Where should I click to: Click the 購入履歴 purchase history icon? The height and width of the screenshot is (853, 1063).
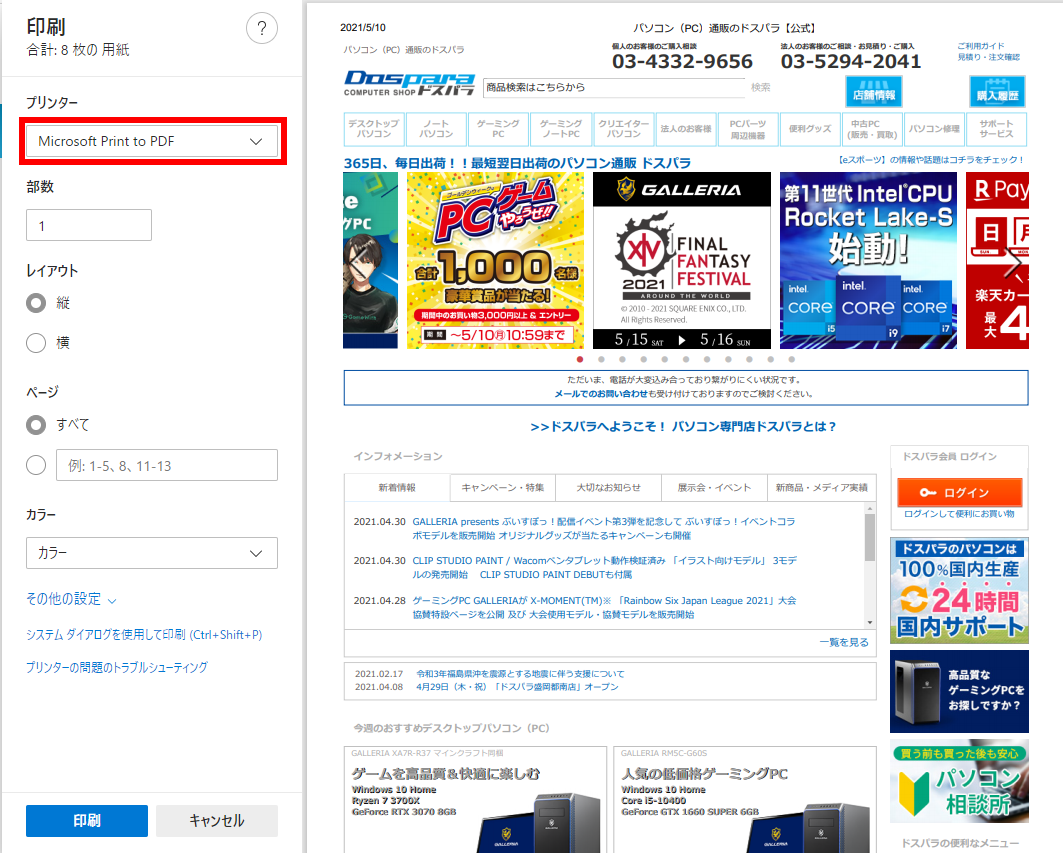(x=997, y=92)
